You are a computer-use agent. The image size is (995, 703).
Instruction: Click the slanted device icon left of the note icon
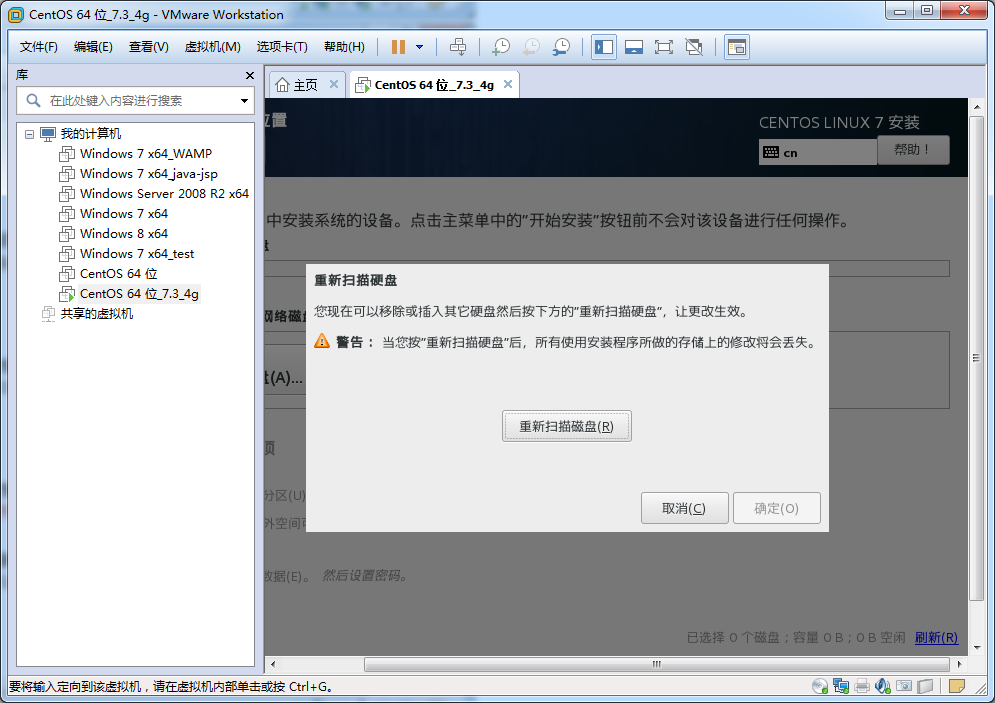(925, 686)
